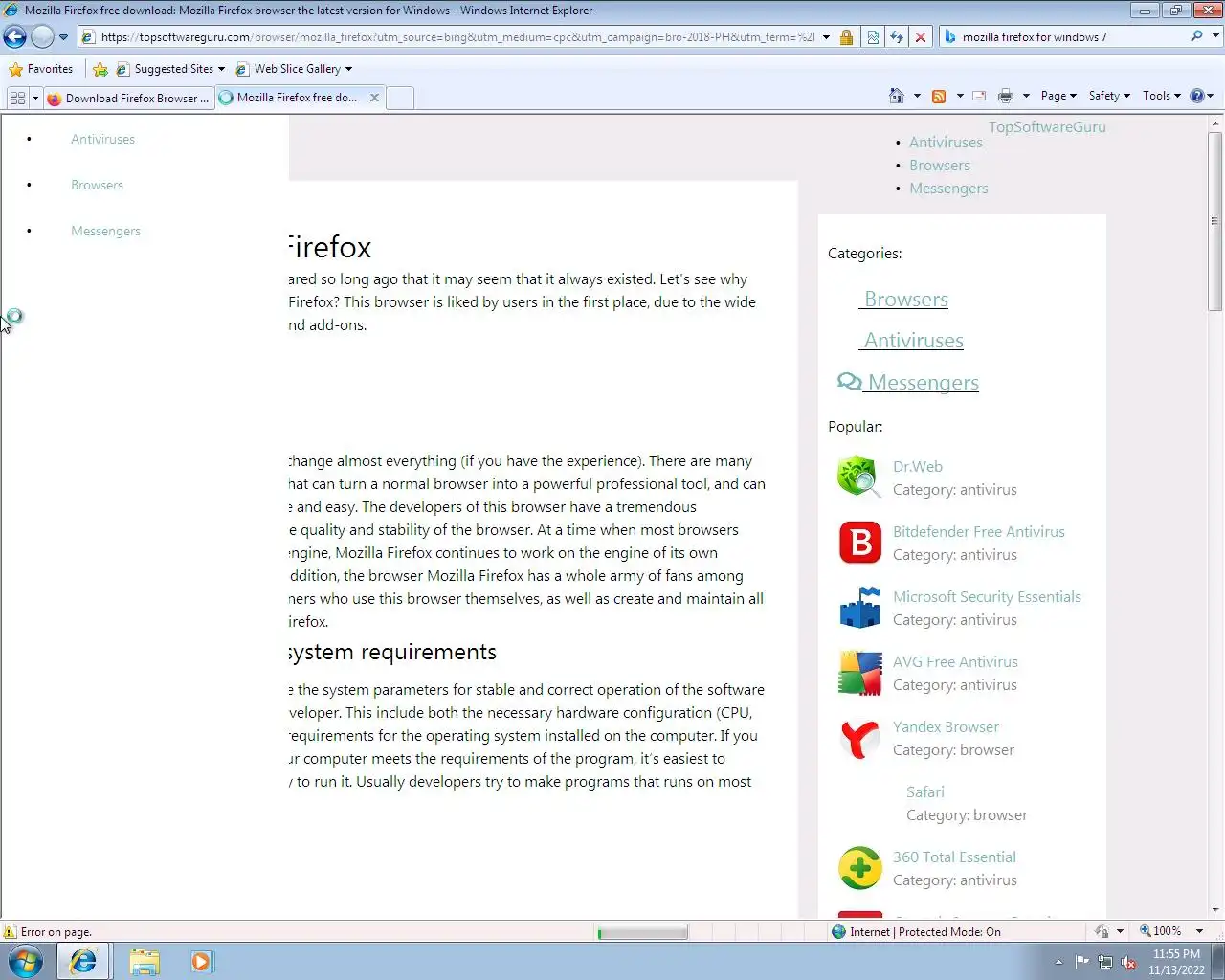Click the scrollbar down arrow
1225x980 pixels.
[x=1215, y=910]
